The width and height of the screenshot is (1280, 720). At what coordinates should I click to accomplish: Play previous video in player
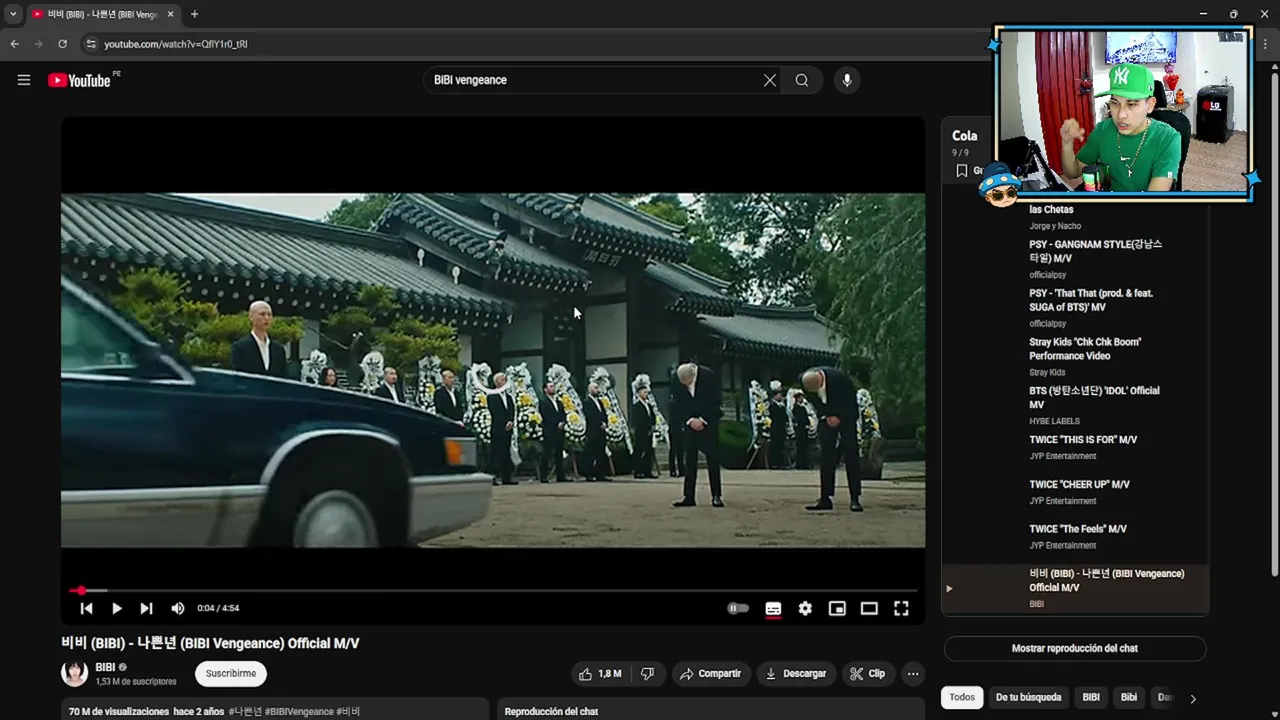point(86,608)
